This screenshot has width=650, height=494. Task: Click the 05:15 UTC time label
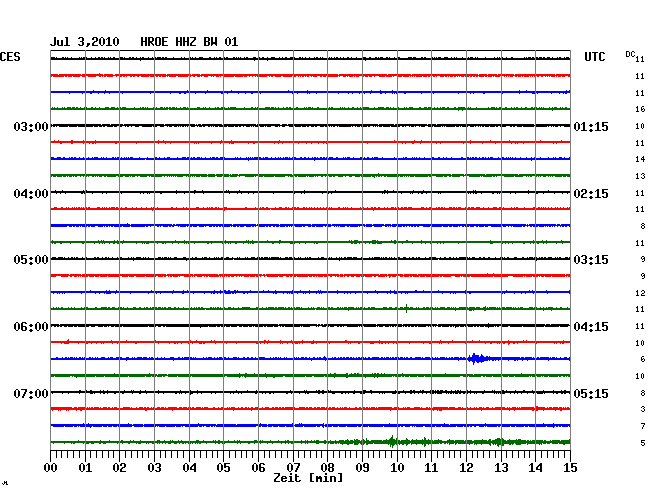[591, 393]
